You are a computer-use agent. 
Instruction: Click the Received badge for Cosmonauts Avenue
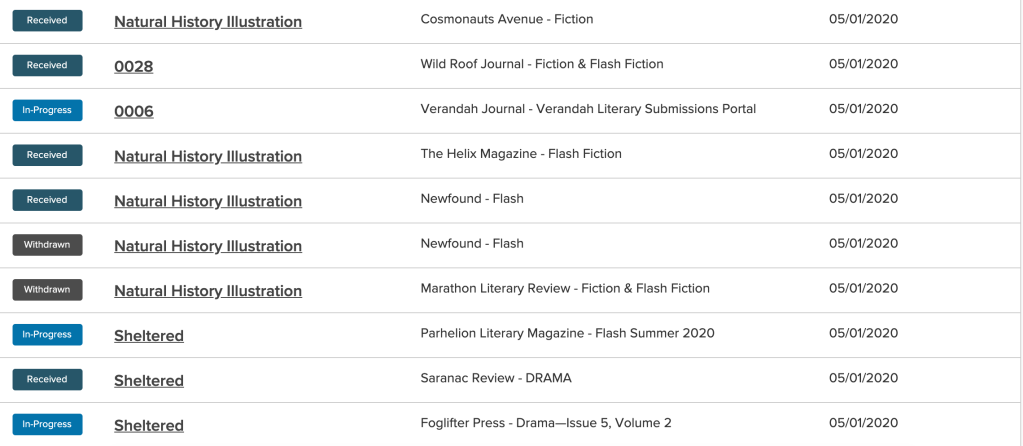[47, 21]
